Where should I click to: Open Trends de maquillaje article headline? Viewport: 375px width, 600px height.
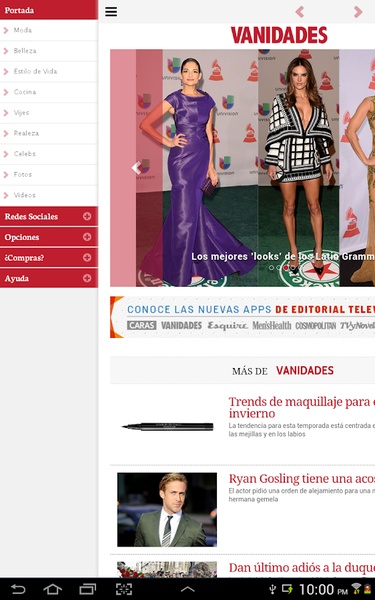click(302, 408)
